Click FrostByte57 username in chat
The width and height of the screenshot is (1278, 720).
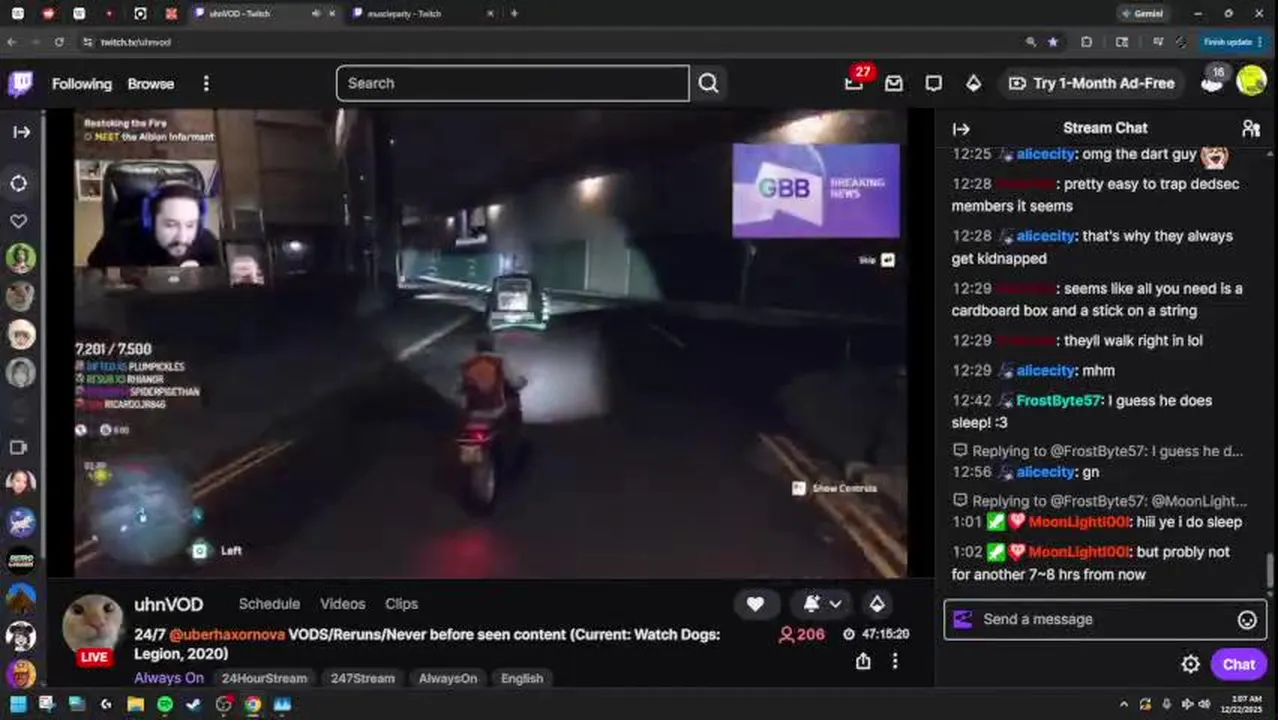pyautogui.click(x=1058, y=401)
